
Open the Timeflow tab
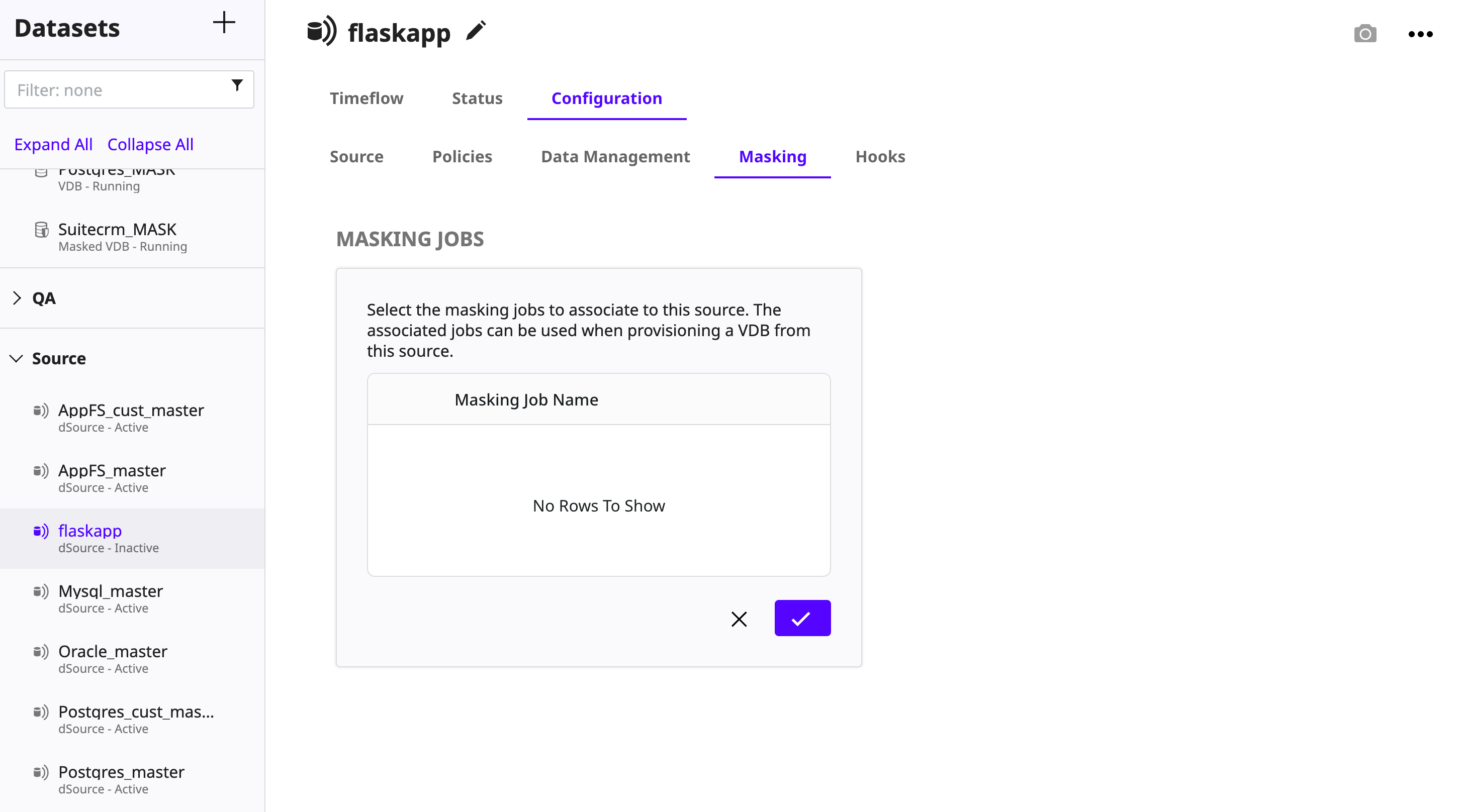pyautogui.click(x=367, y=98)
